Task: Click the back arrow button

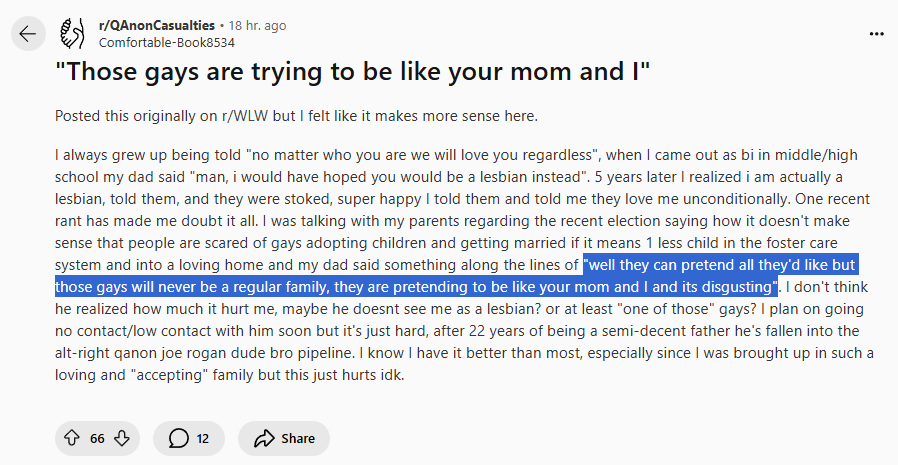Action: point(27,34)
